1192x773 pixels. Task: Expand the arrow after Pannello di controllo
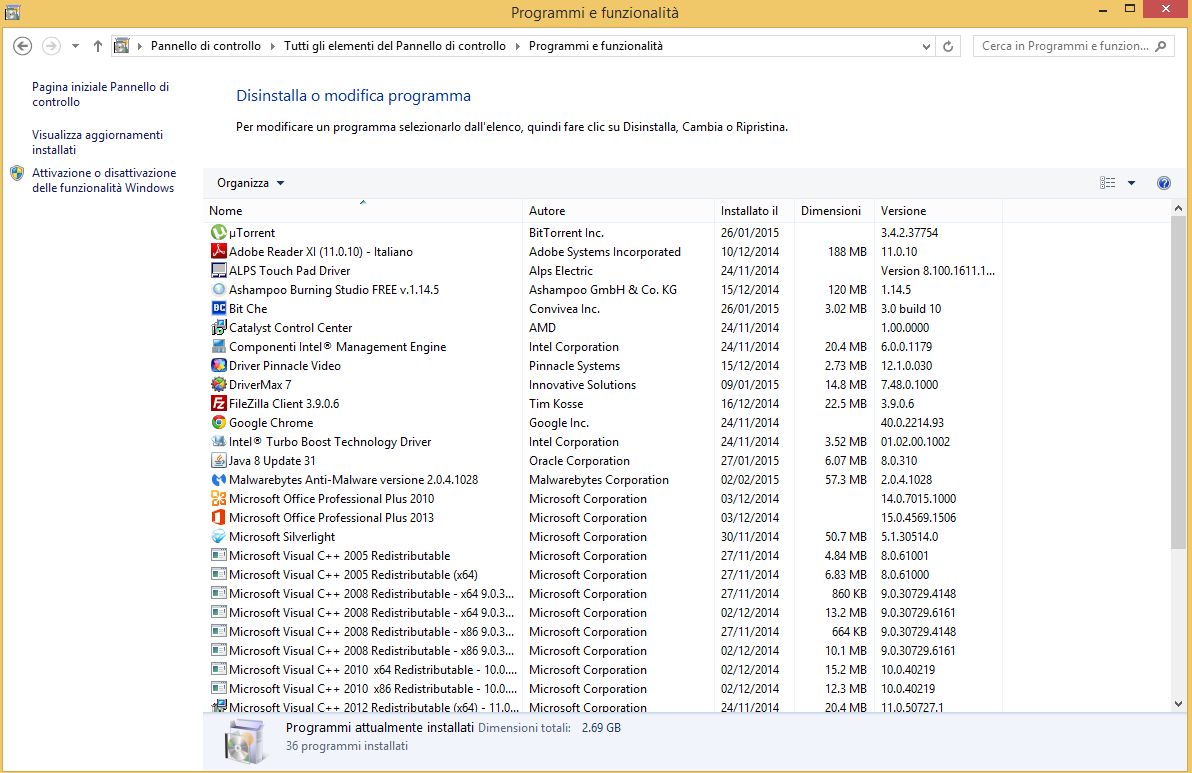(272, 46)
